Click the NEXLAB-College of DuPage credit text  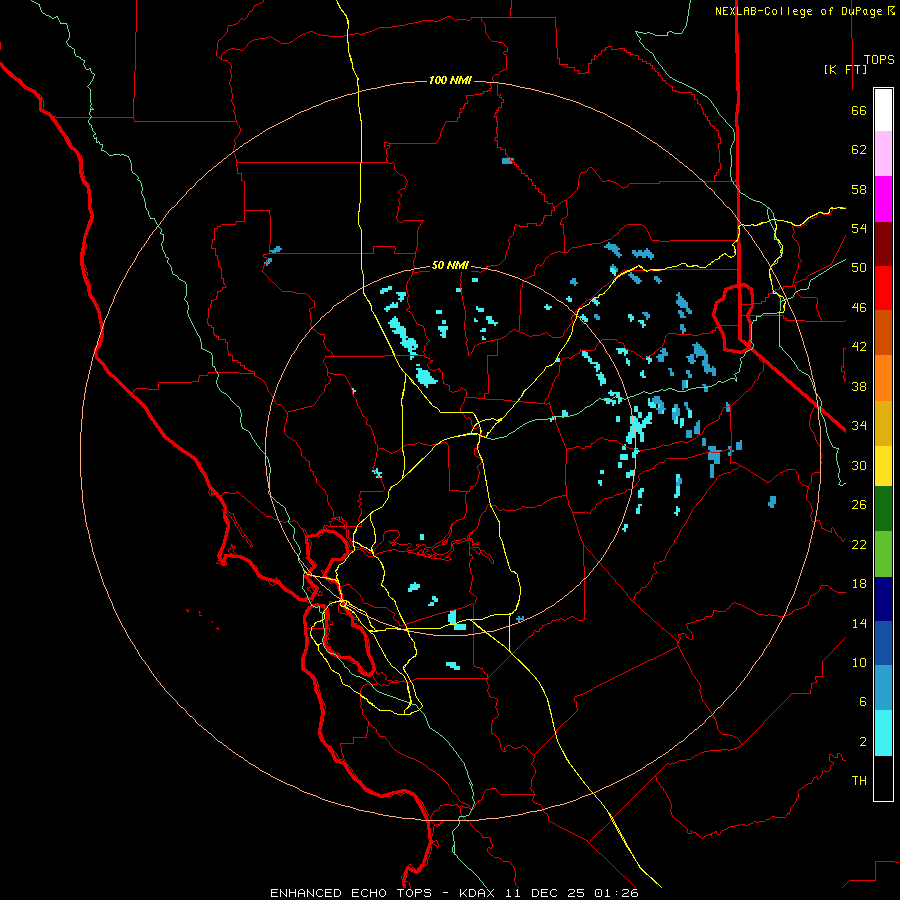click(800, 11)
